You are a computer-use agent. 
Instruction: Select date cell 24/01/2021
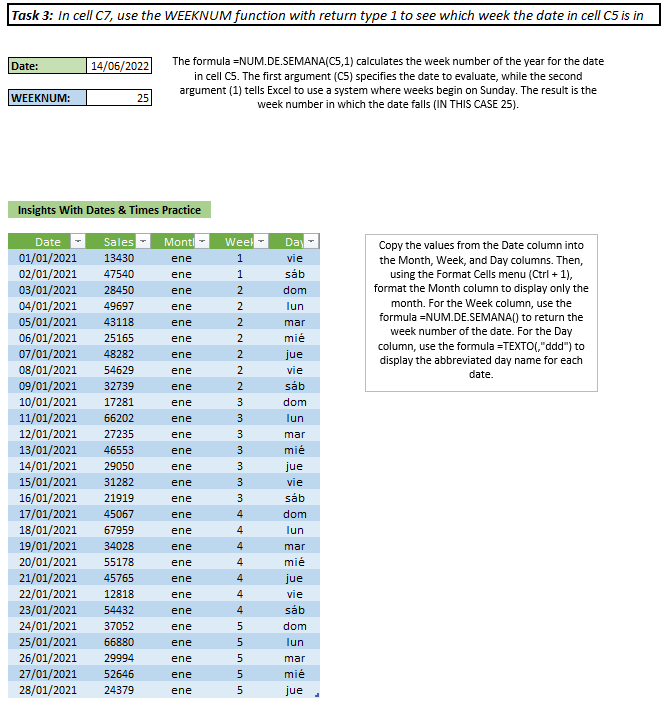point(47,626)
